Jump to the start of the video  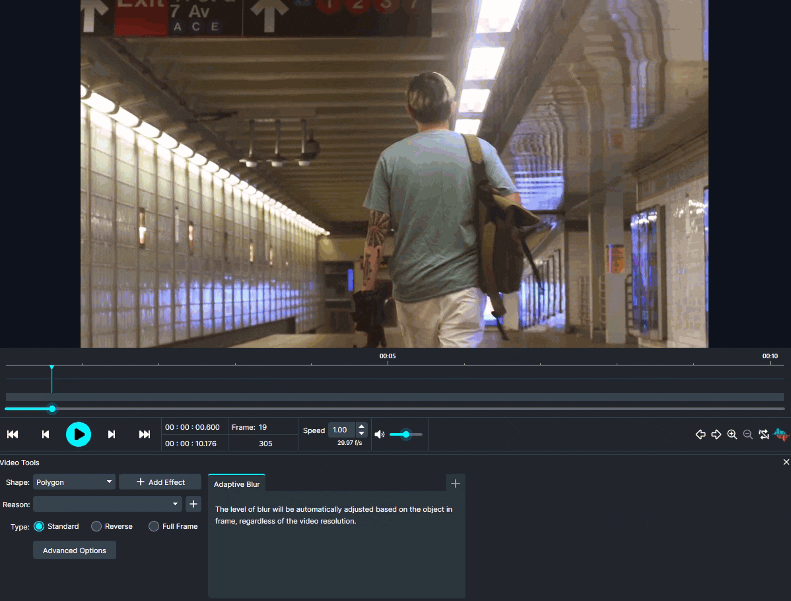[13, 434]
